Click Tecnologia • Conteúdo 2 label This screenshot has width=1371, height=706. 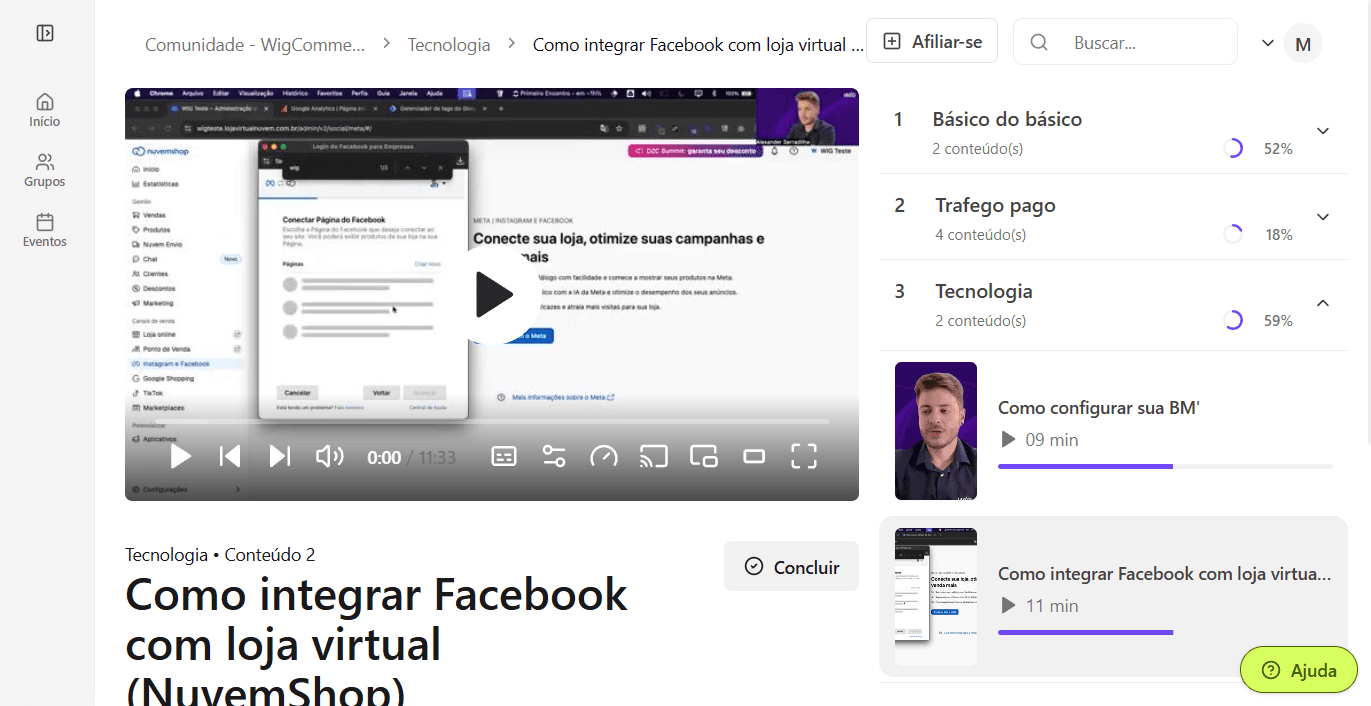click(220, 555)
